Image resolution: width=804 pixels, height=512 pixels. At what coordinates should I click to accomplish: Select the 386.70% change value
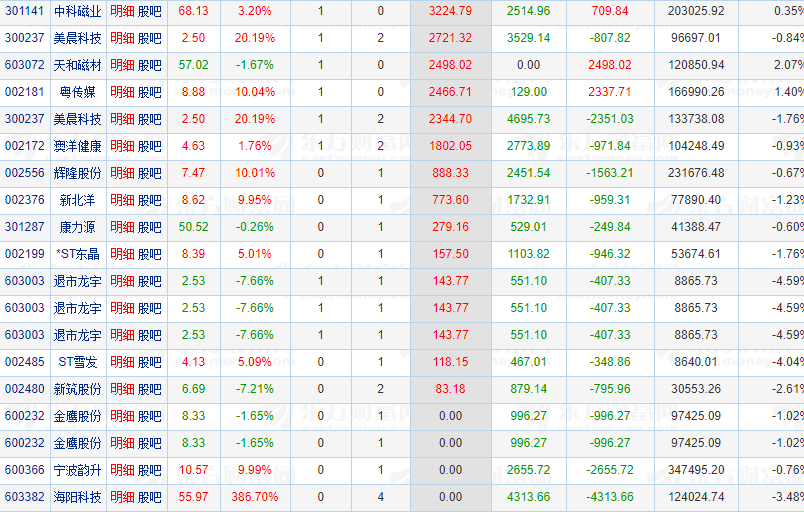pyautogui.click(x=255, y=497)
